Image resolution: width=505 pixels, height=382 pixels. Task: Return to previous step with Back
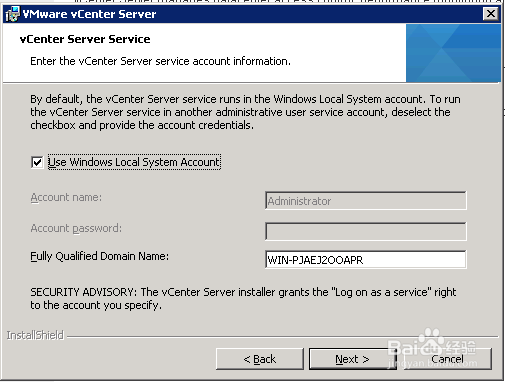tap(260, 359)
